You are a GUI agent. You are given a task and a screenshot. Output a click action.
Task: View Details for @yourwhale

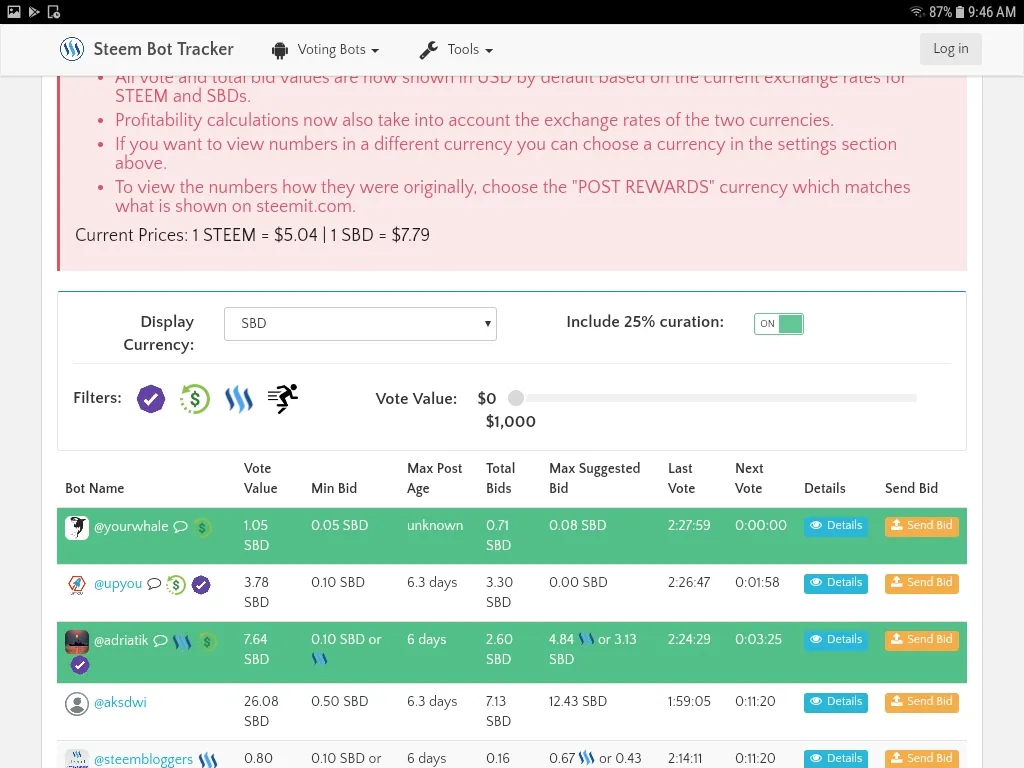pyautogui.click(x=836, y=526)
